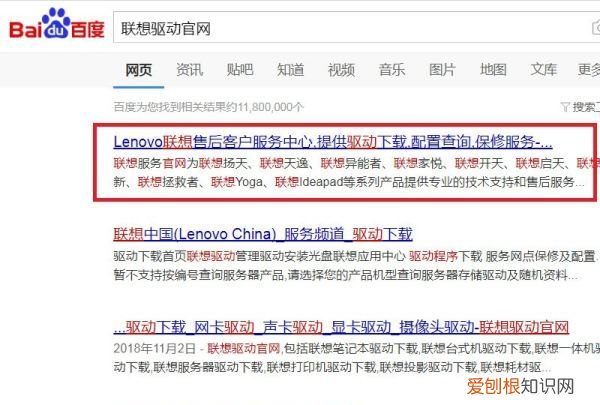Switch to the 知道 tab
Screen dimensions: 600x405
pos(290,70)
